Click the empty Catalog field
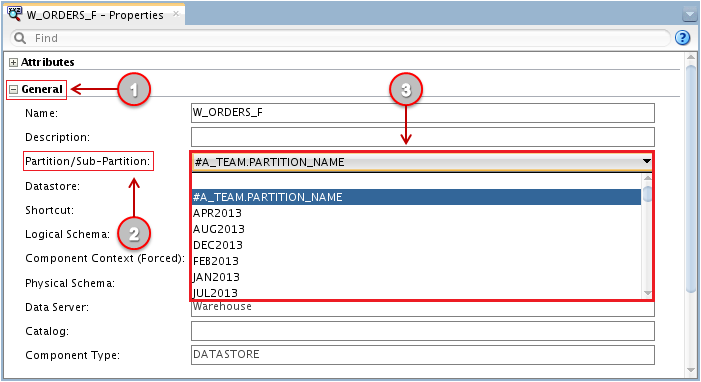701x382 pixels. pyautogui.click(x=422, y=331)
